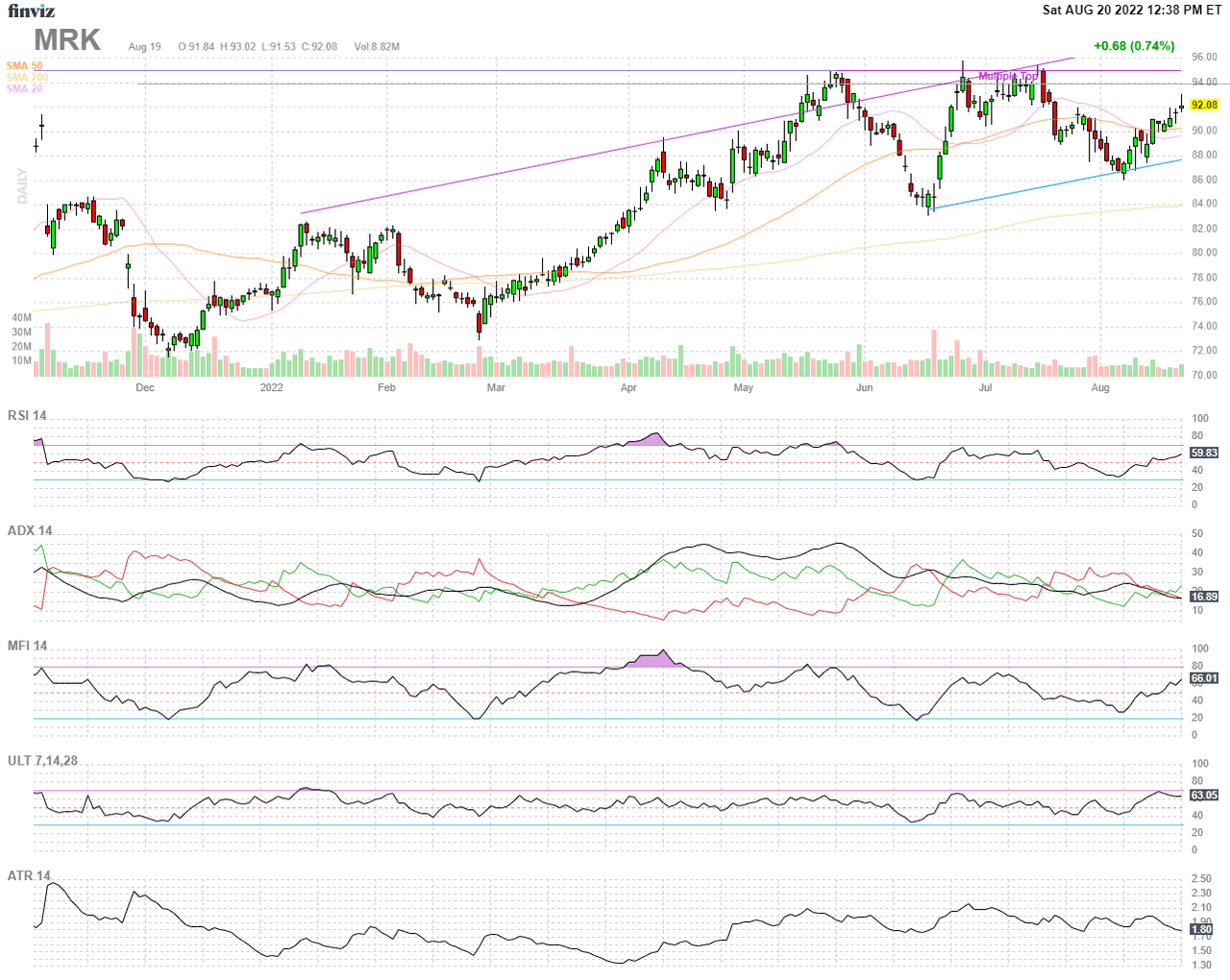Screen dimensions: 1230x980
Task: Click the 'Apr' month axis label
Action: tap(628, 388)
